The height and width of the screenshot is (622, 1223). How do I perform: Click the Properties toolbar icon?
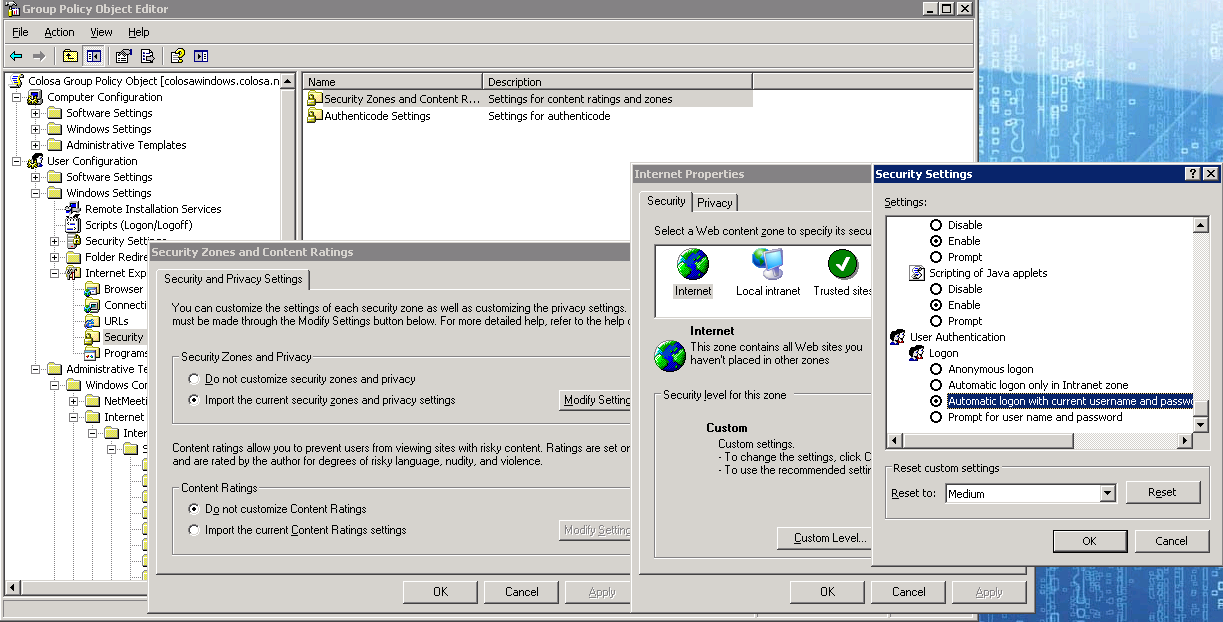coord(124,56)
